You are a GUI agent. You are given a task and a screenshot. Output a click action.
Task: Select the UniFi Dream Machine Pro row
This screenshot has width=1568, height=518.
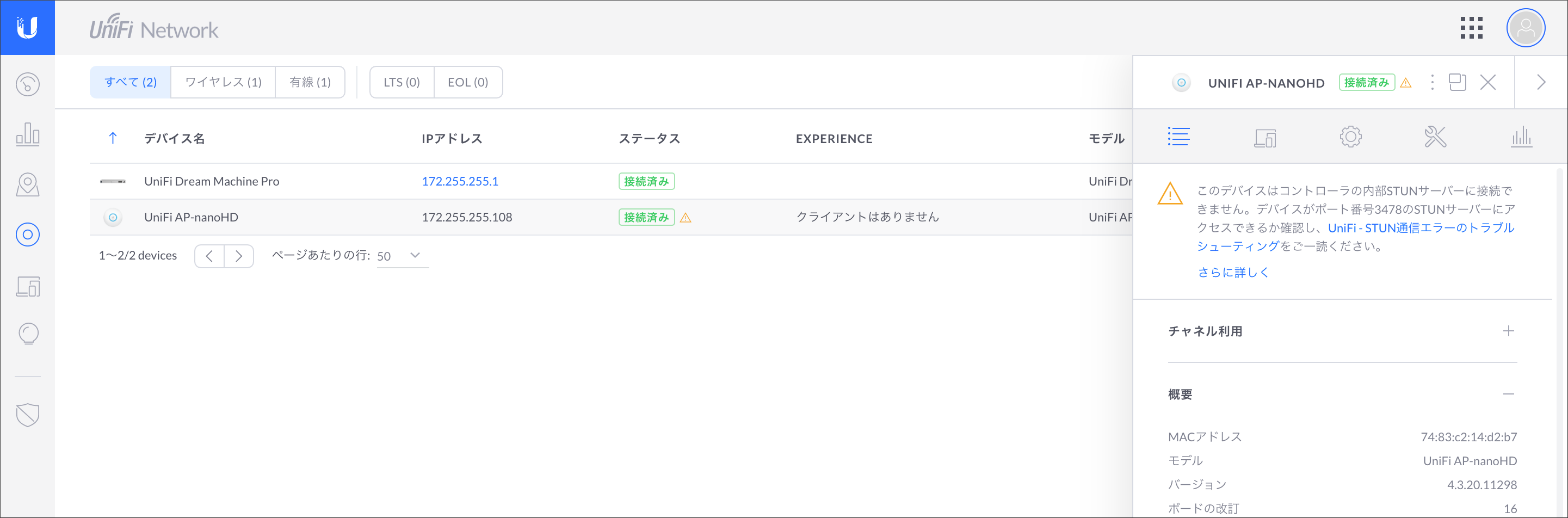(x=610, y=181)
